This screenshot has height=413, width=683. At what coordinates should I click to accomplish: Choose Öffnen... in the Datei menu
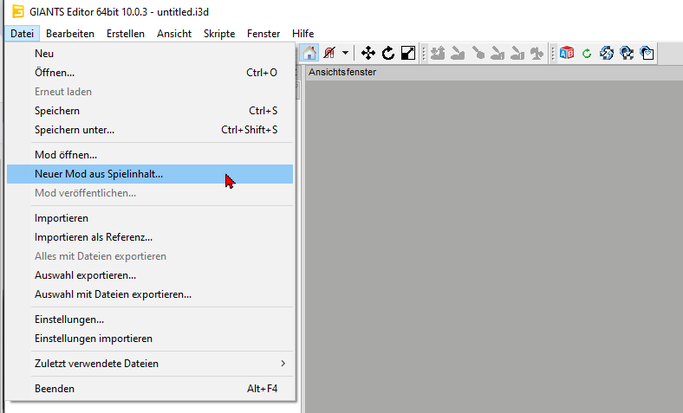[150, 73]
